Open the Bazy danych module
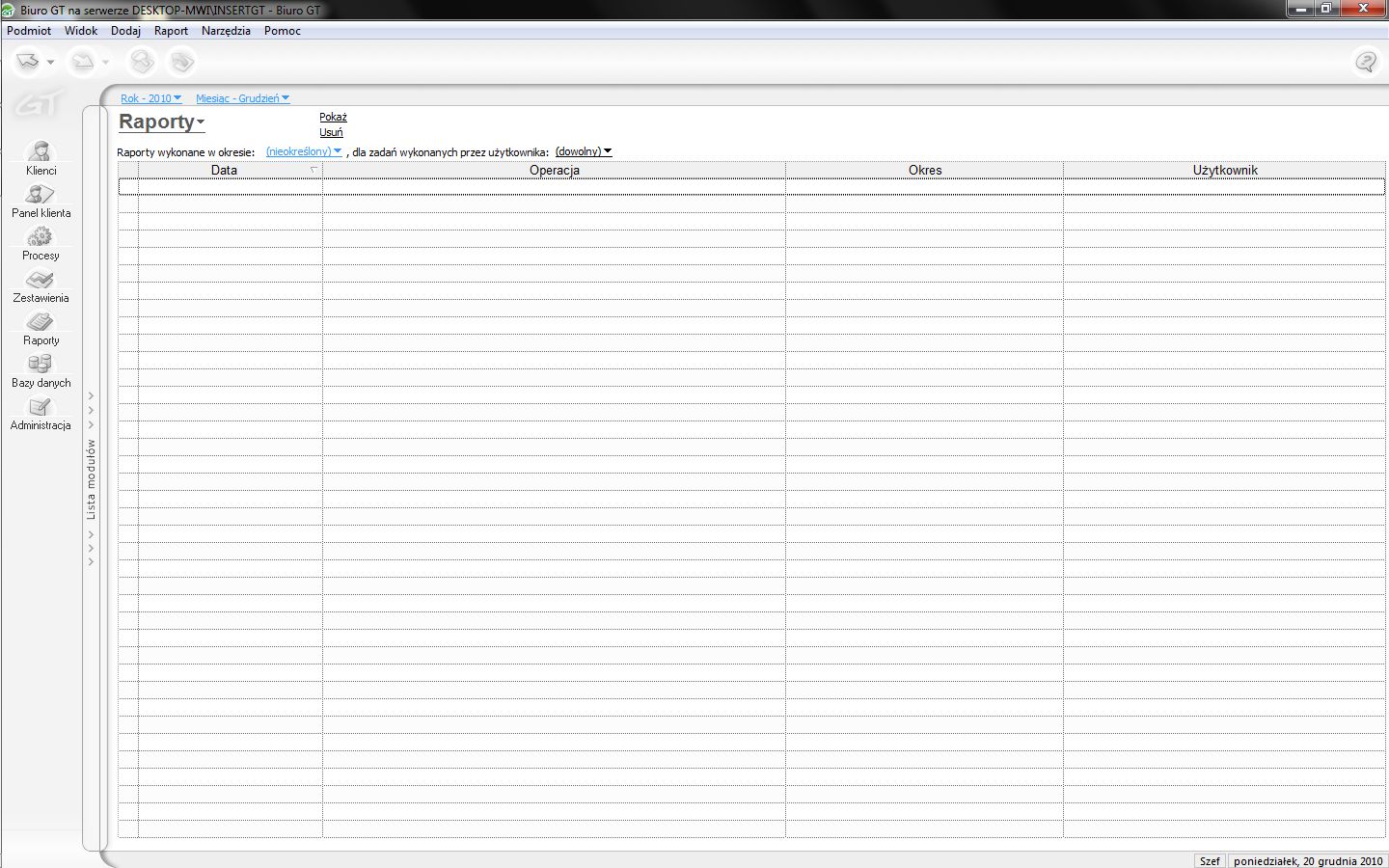This screenshot has width=1389, height=868. (x=41, y=371)
